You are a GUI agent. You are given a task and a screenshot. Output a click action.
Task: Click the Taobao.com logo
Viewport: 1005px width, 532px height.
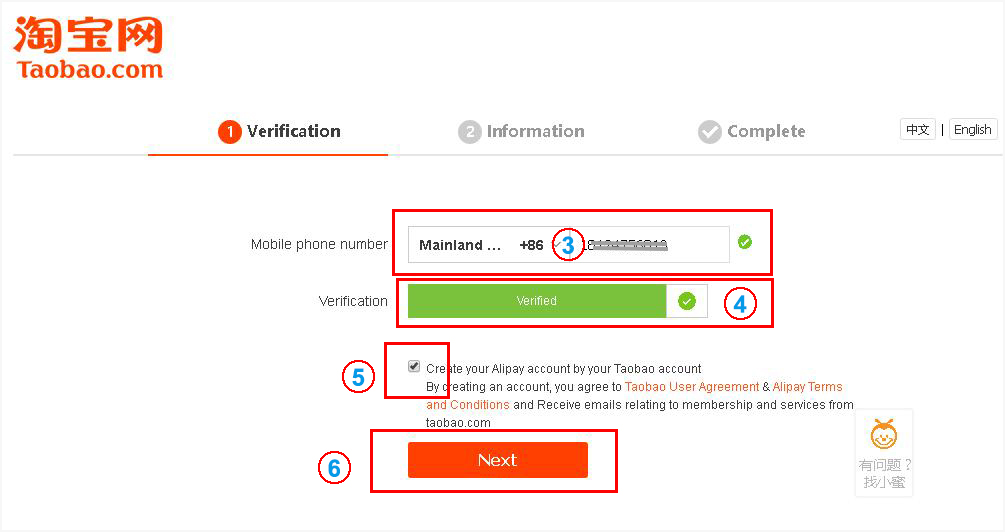[88, 47]
